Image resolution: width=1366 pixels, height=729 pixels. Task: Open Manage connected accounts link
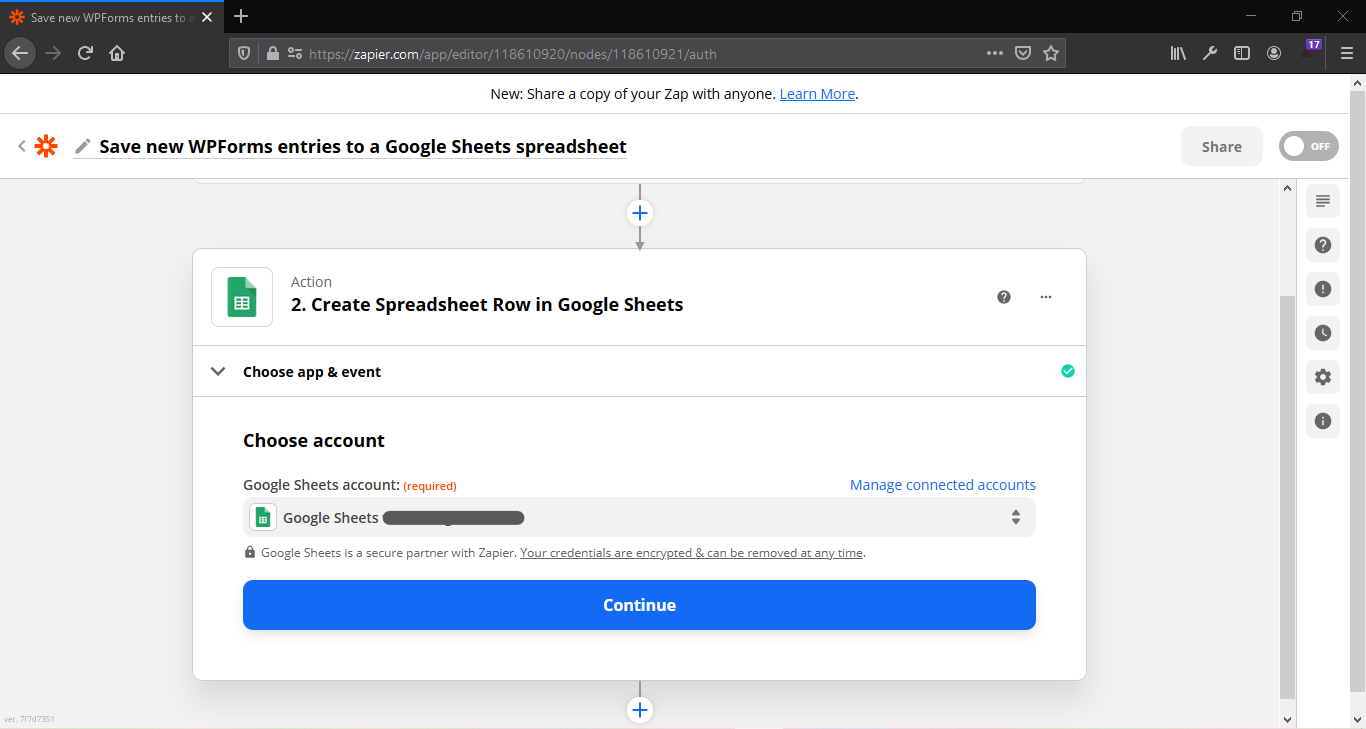[x=943, y=485]
